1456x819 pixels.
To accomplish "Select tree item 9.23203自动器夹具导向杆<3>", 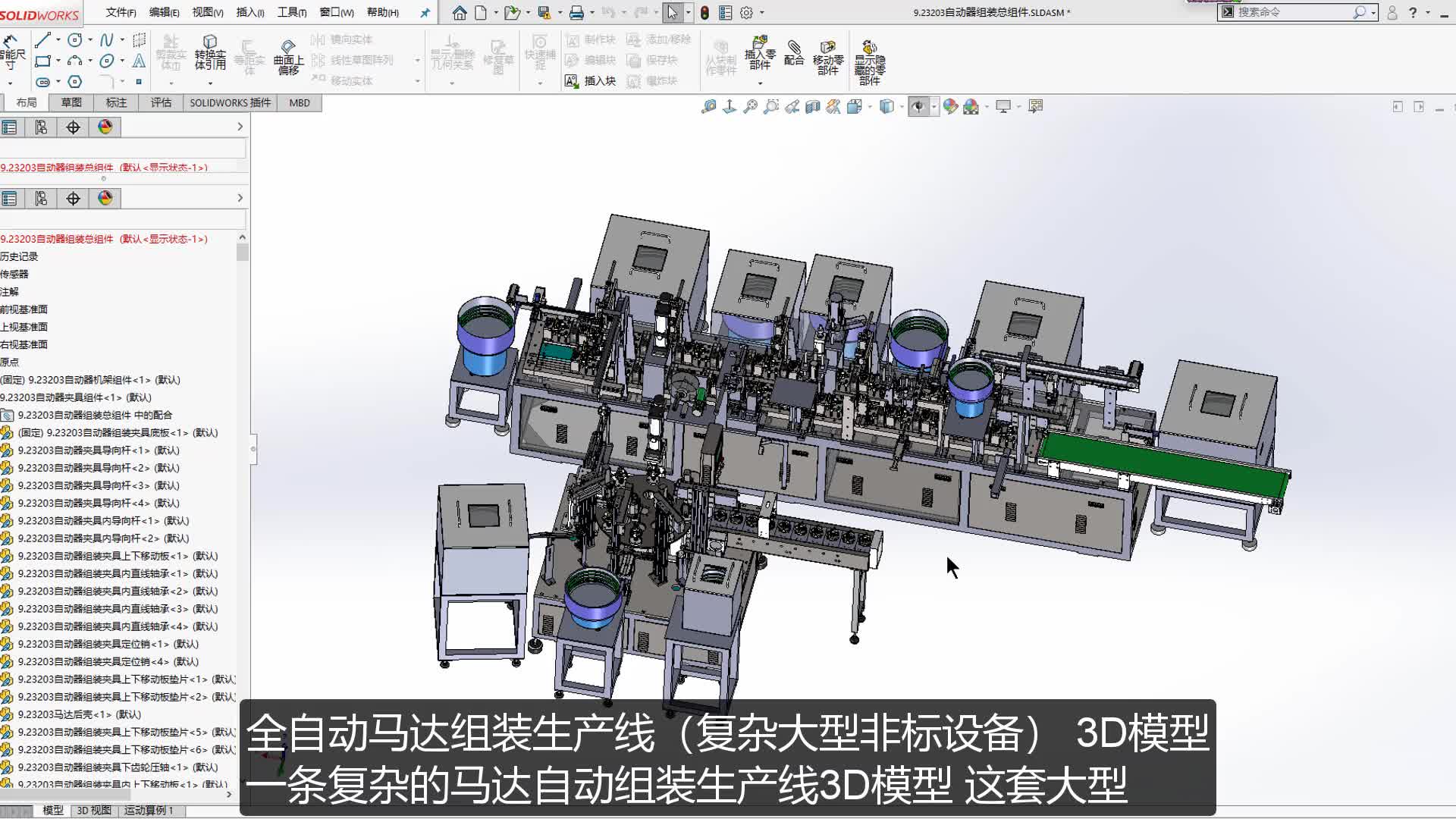I will (99, 485).
